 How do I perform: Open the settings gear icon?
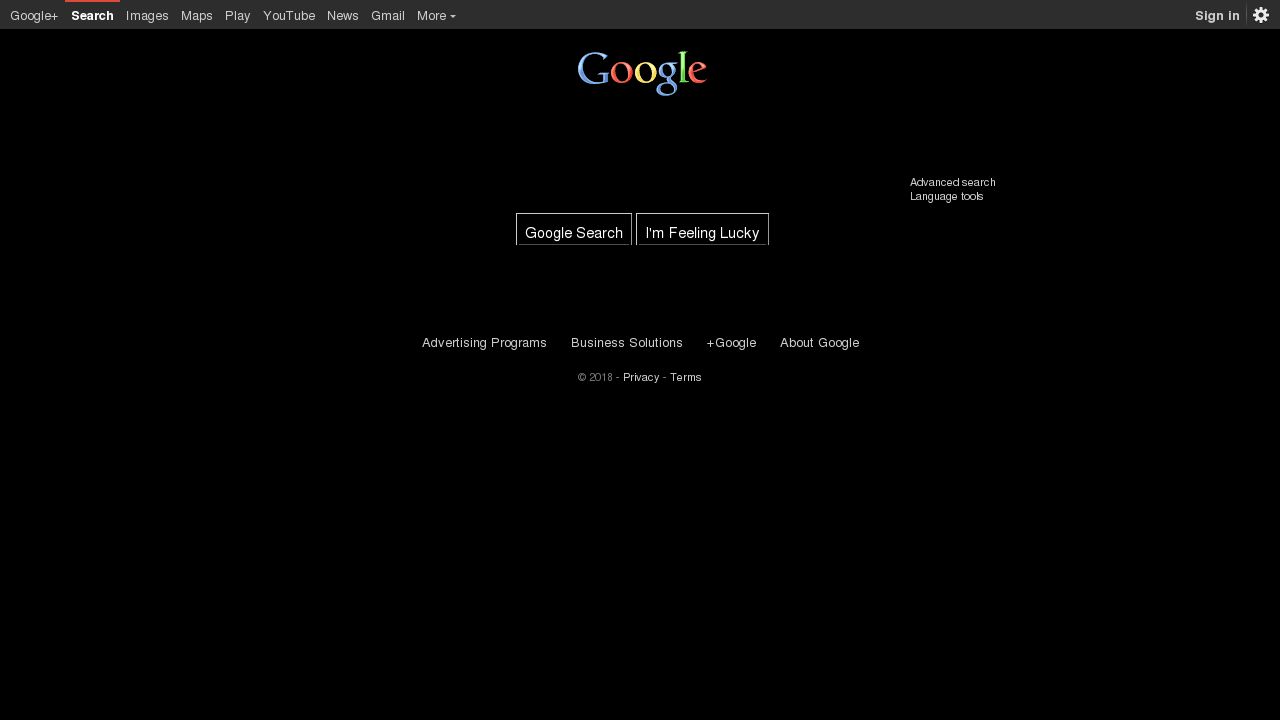click(1261, 15)
